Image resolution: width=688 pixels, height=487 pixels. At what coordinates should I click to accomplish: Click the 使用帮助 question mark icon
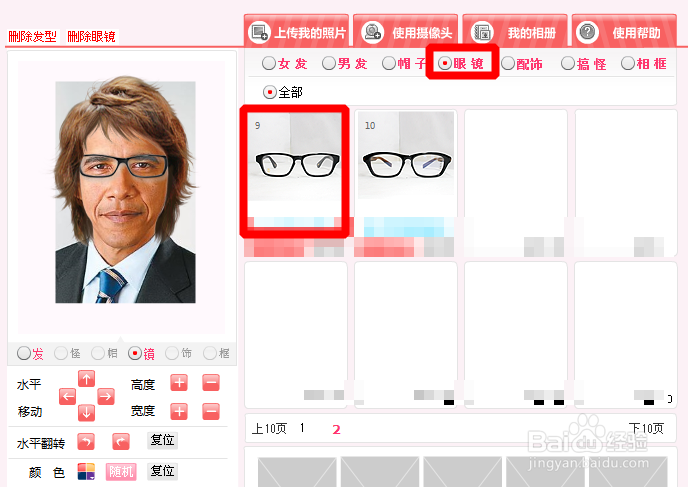tap(588, 32)
